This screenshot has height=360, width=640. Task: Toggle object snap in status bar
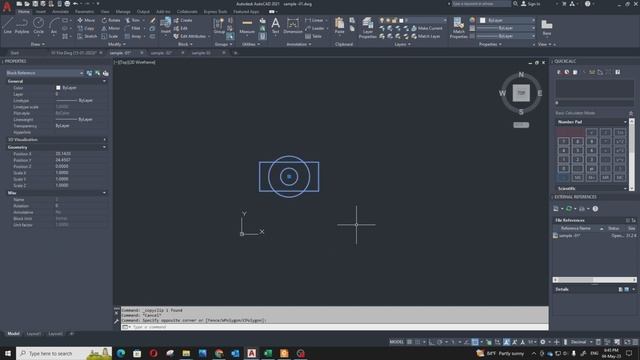[x=475, y=342]
